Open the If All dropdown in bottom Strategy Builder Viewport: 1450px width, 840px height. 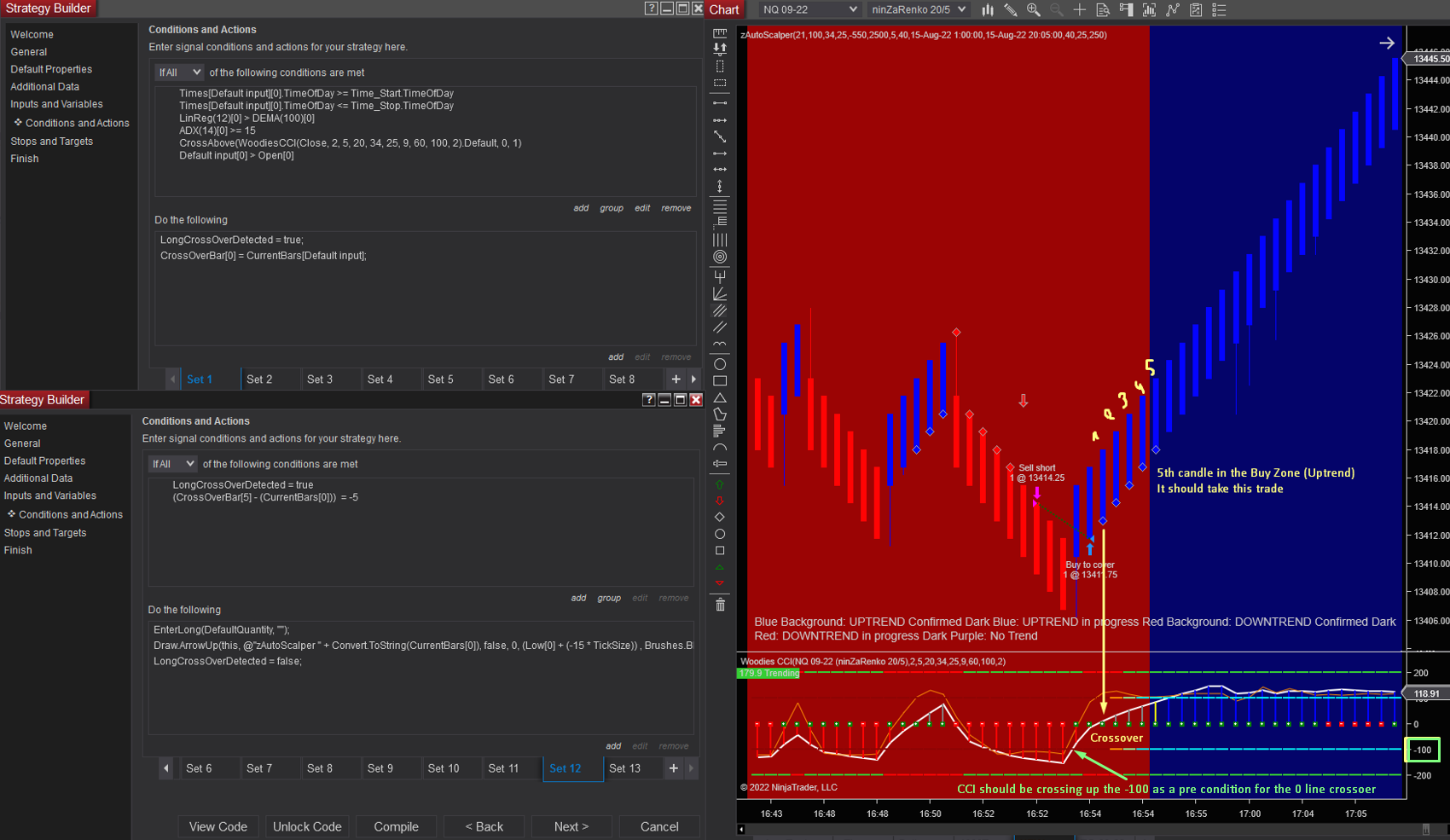[172, 464]
